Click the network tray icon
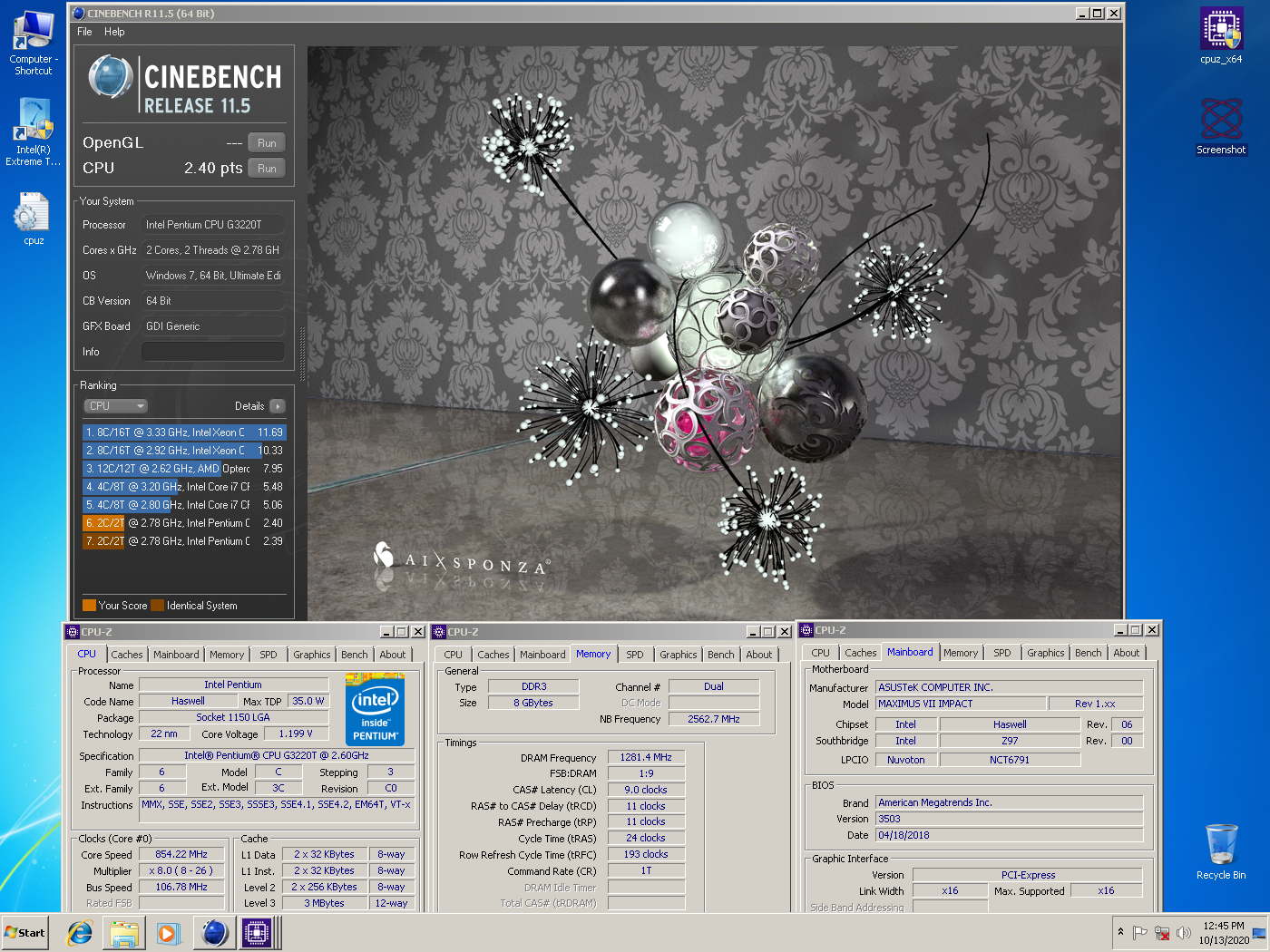 [1162, 932]
